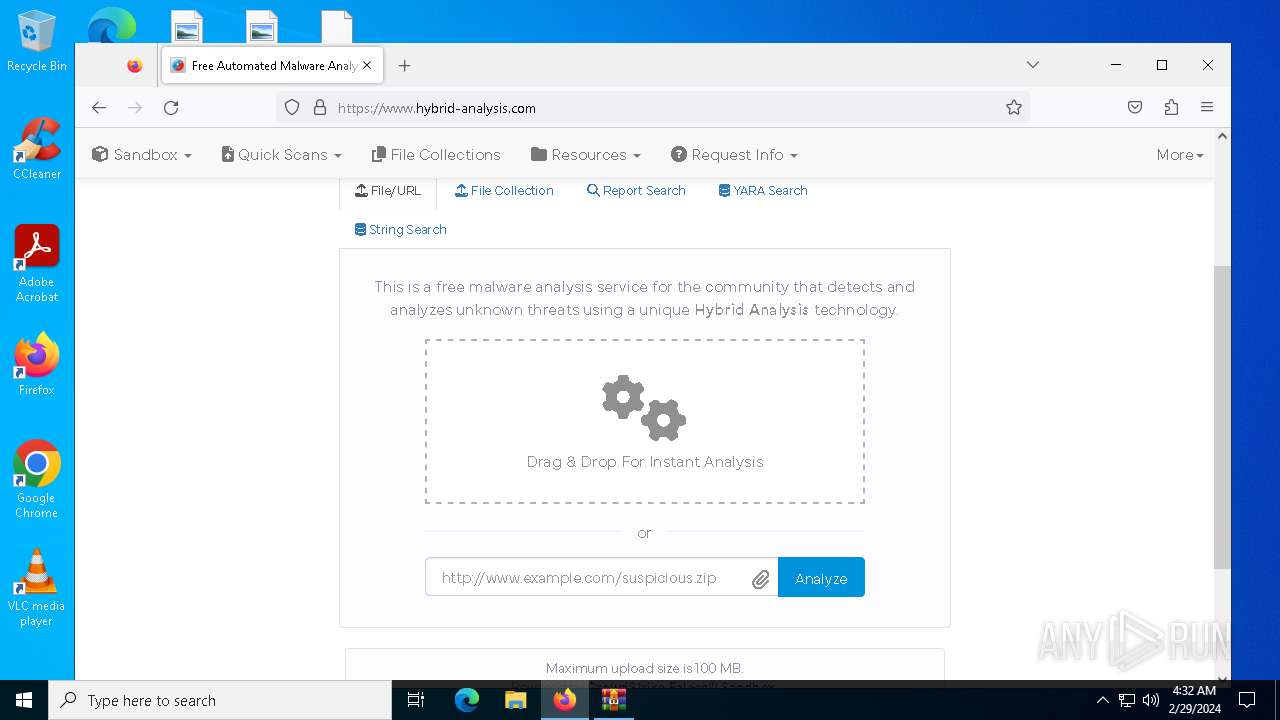Click the browser forward arrow
This screenshot has height=720, width=1280.
(x=135, y=108)
